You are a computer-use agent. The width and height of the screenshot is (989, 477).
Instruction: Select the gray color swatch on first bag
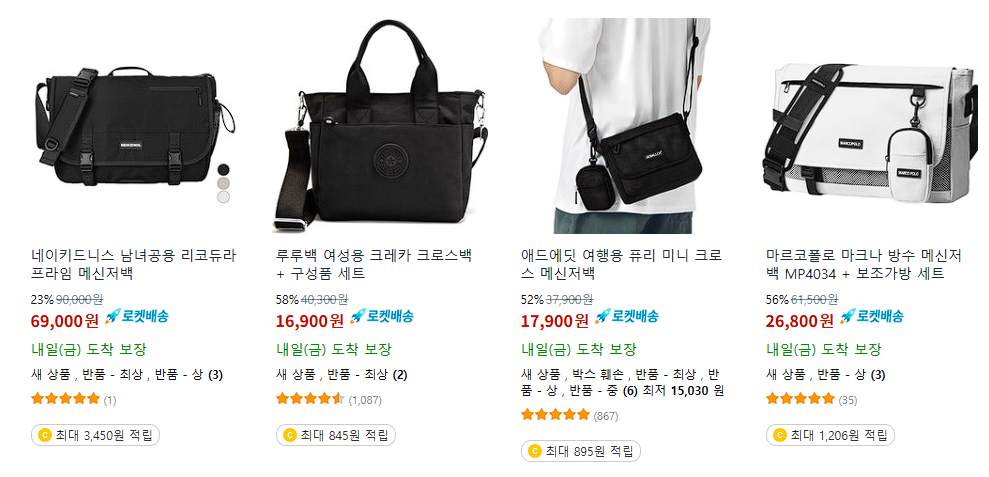click(224, 183)
